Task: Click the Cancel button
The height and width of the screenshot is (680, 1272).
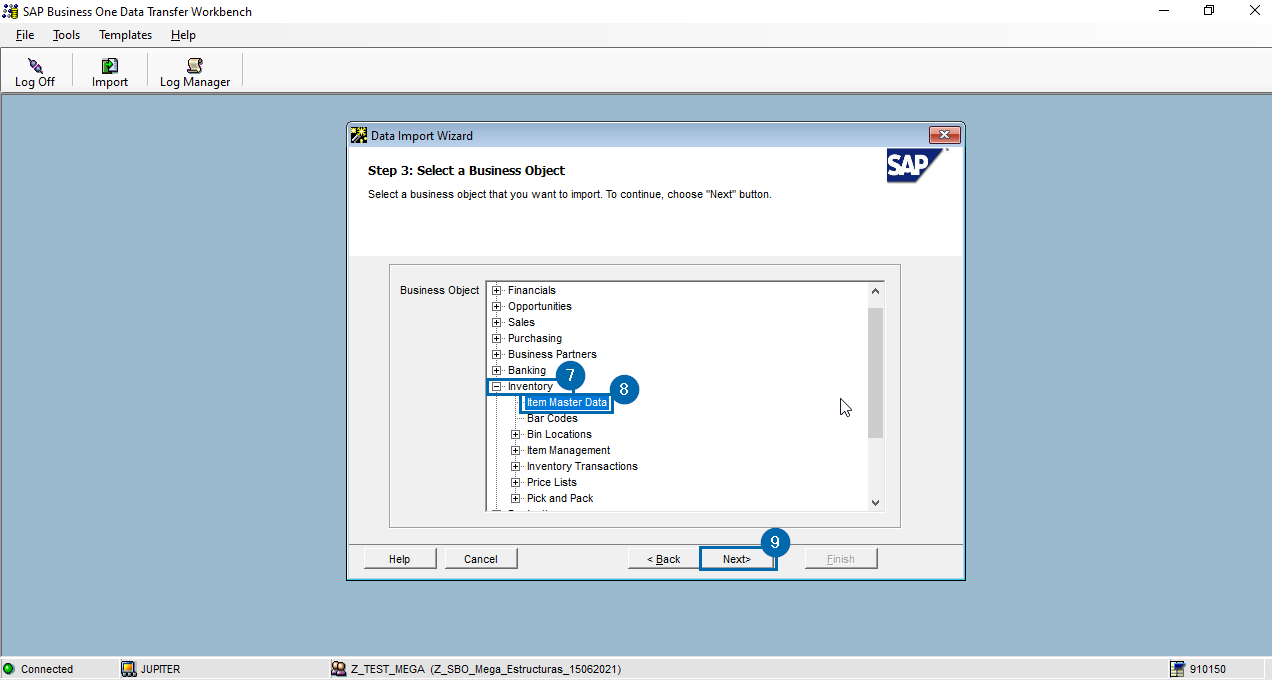Action: [x=481, y=559]
